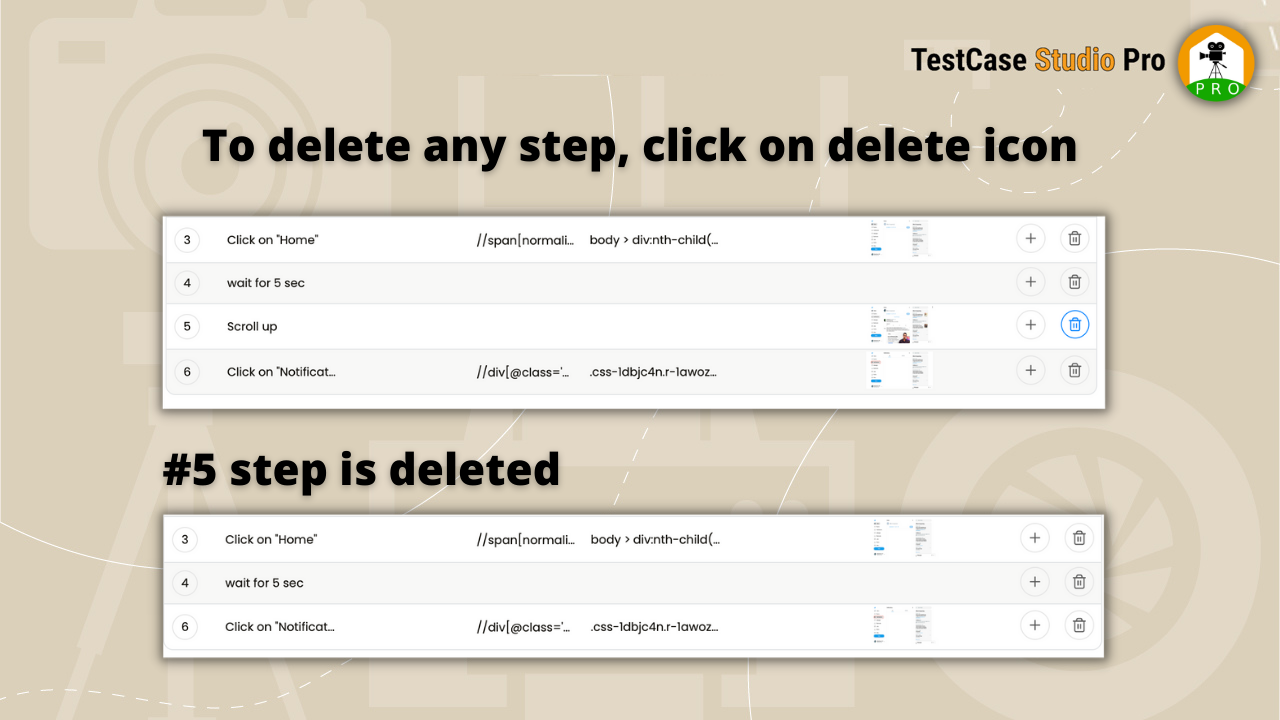Open the screenshot thumbnail of step 6
Screen dimensions: 1280x720
coord(898,370)
